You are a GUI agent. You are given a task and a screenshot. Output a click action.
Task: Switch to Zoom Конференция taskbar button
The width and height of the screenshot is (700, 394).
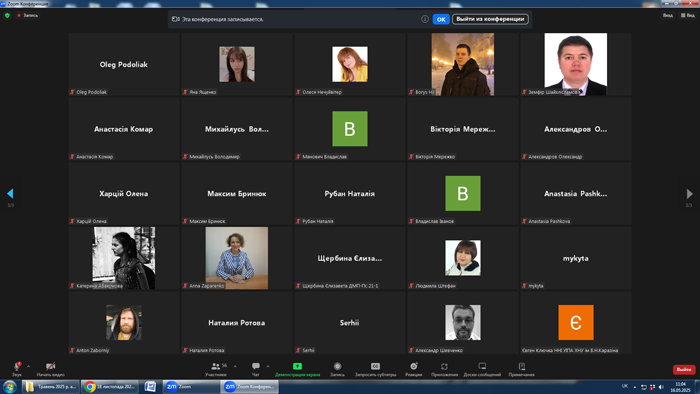[x=250, y=386]
